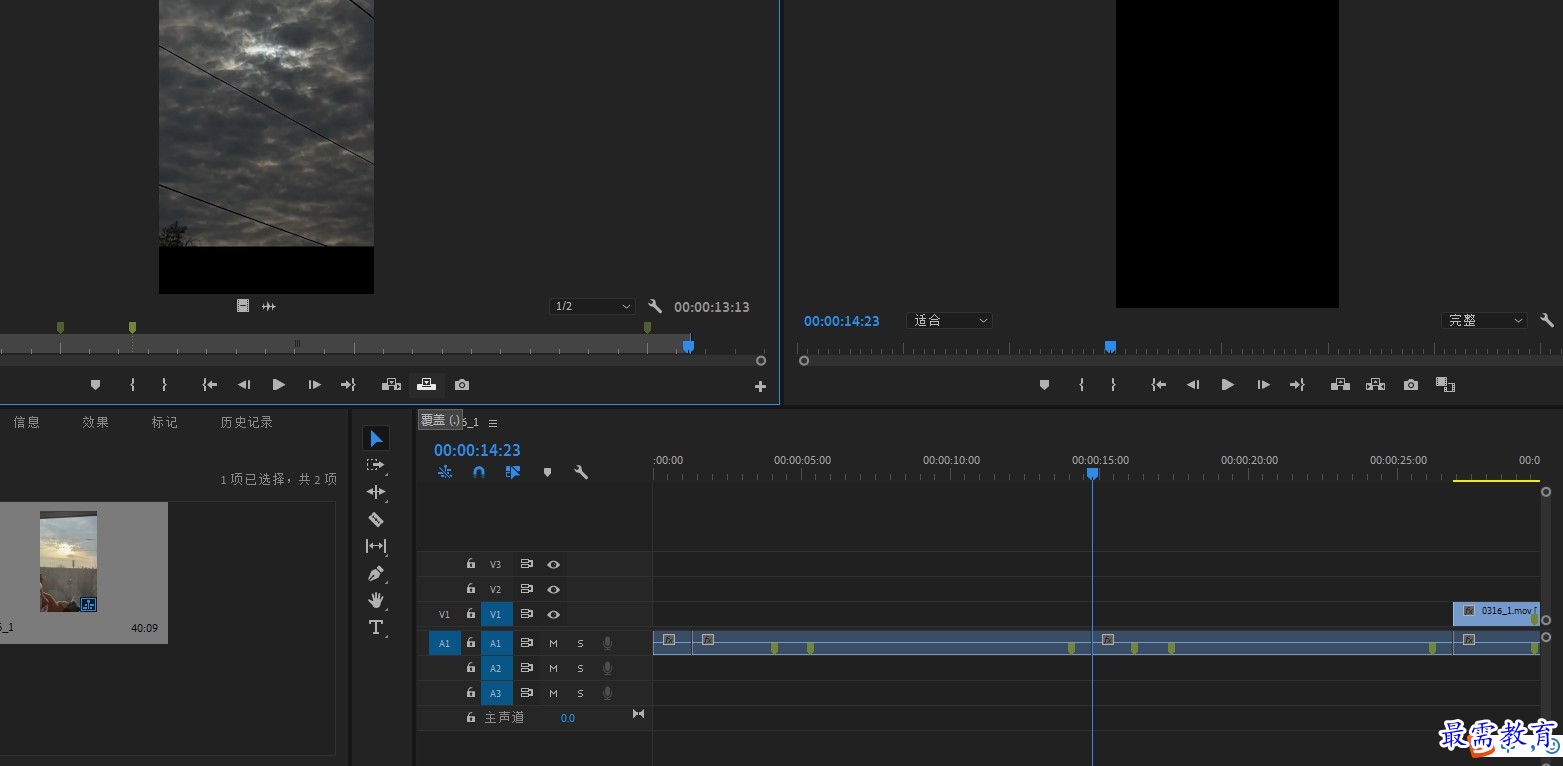Switch to the 历史记录 tab

[247, 422]
